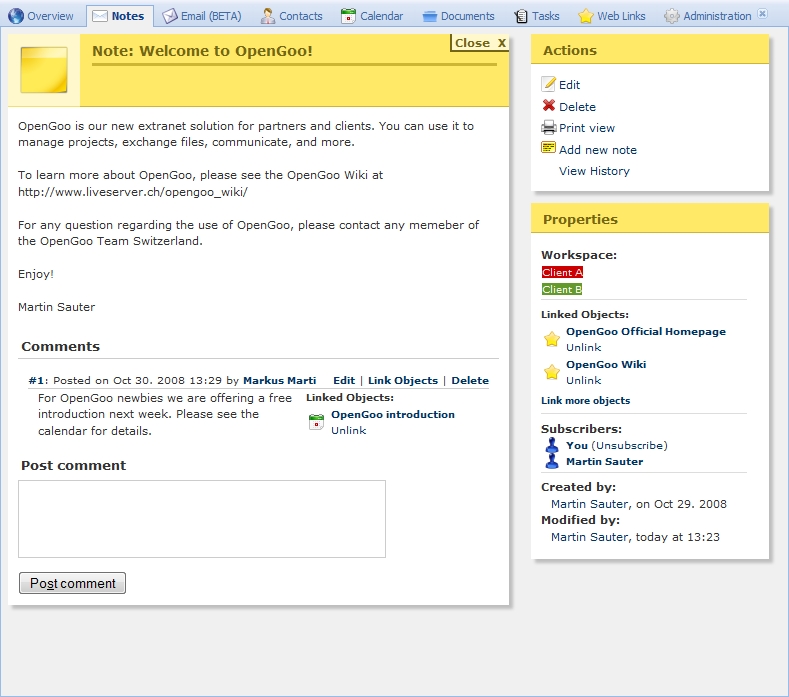Click star icon beside OpenGoo Official Homepage
The width and height of the screenshot is (789, 697).
click(x=552, y=339)
